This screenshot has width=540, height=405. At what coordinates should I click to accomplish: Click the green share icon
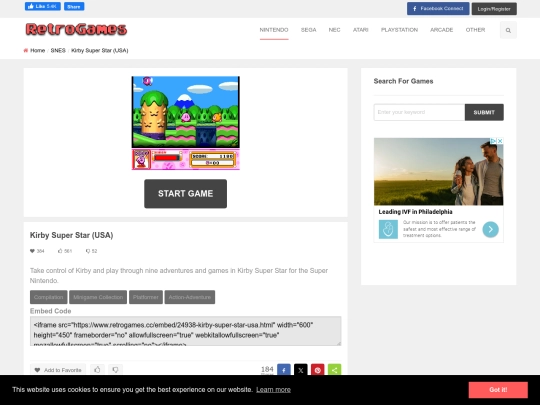[x=334, y=370]
